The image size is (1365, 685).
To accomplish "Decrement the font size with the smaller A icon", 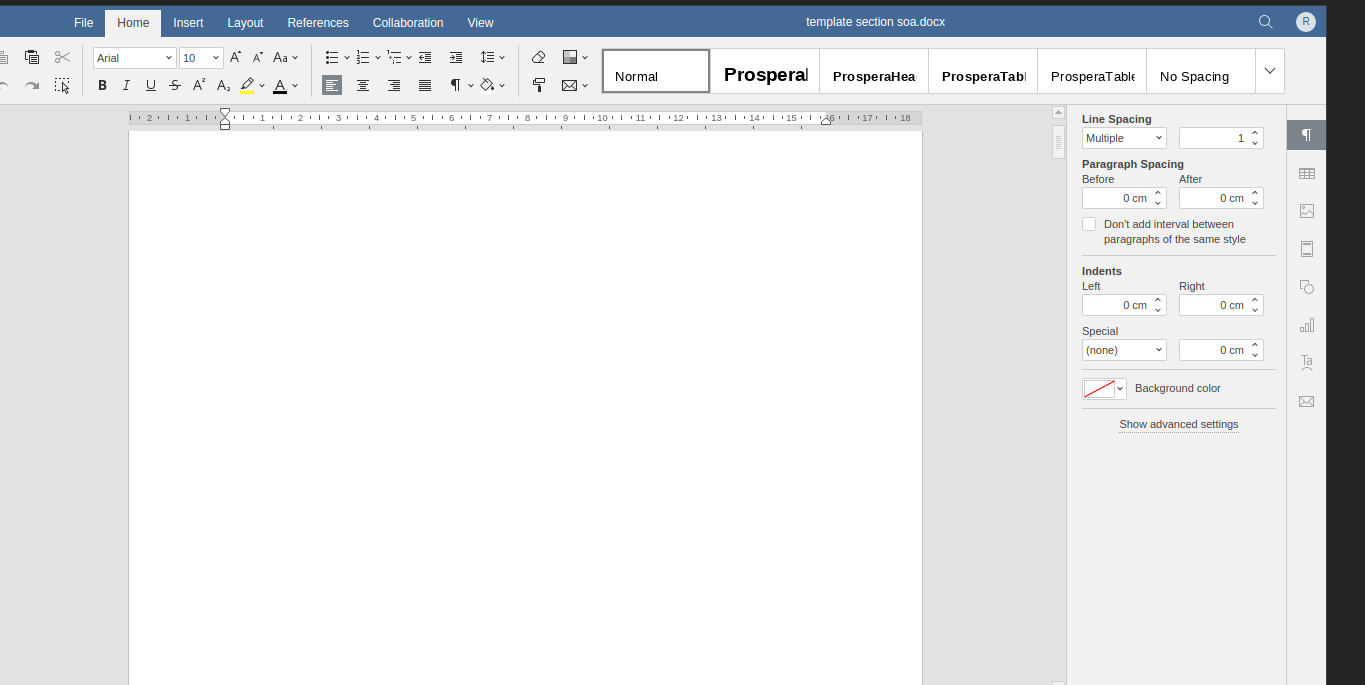I will coord(258,58).
